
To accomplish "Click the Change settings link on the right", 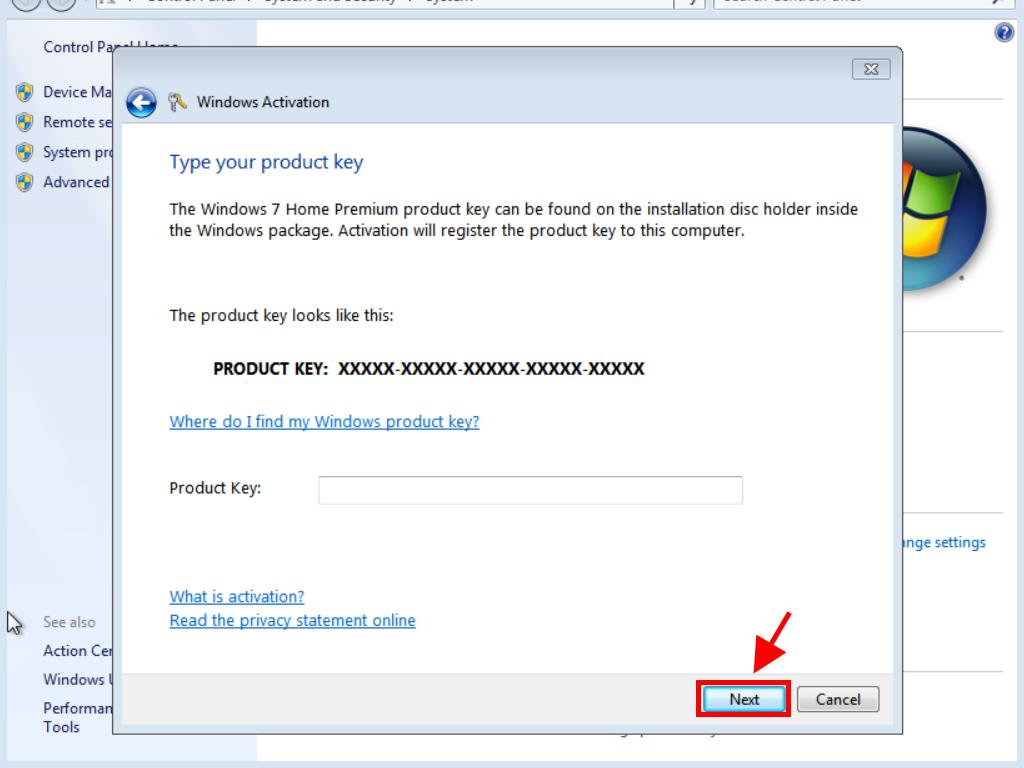I will click(x=944, y=543).
